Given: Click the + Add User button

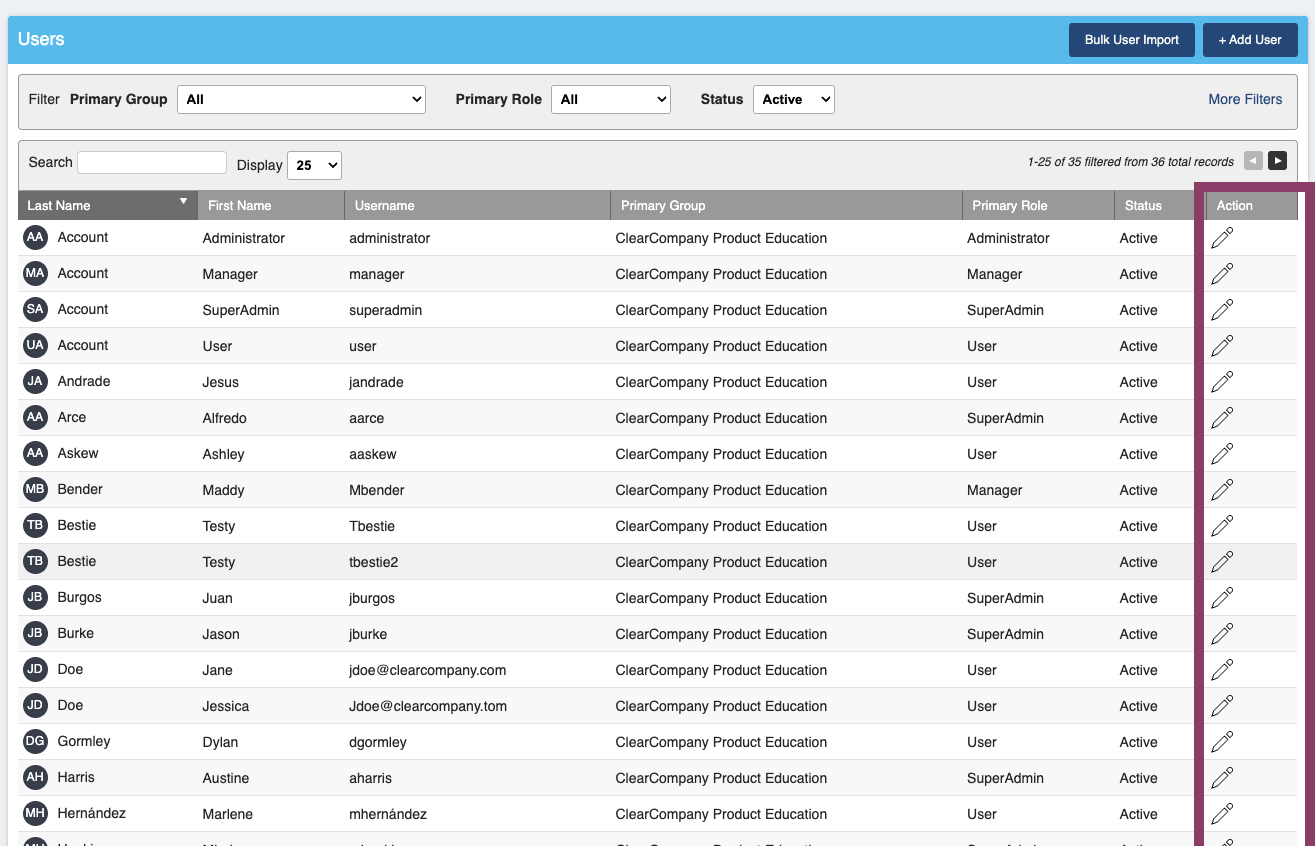Looking at the screenshot, I should (x=1250, y=40).
